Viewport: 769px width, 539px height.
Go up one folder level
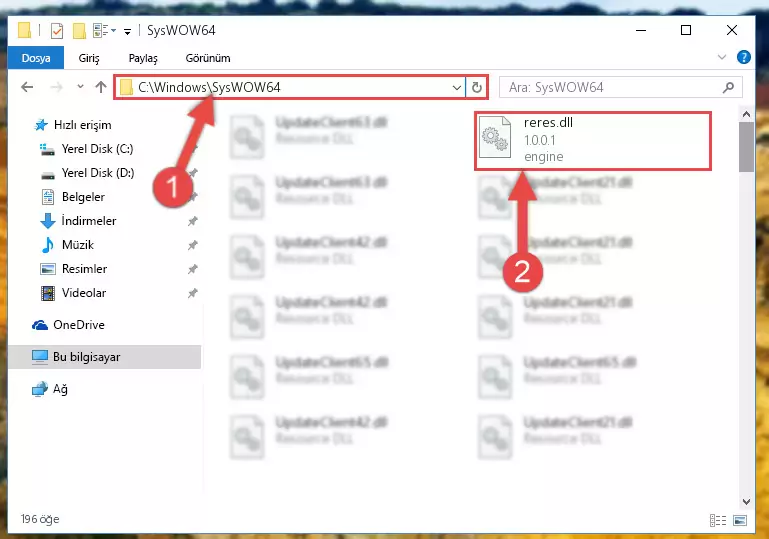tap(101, 87)
